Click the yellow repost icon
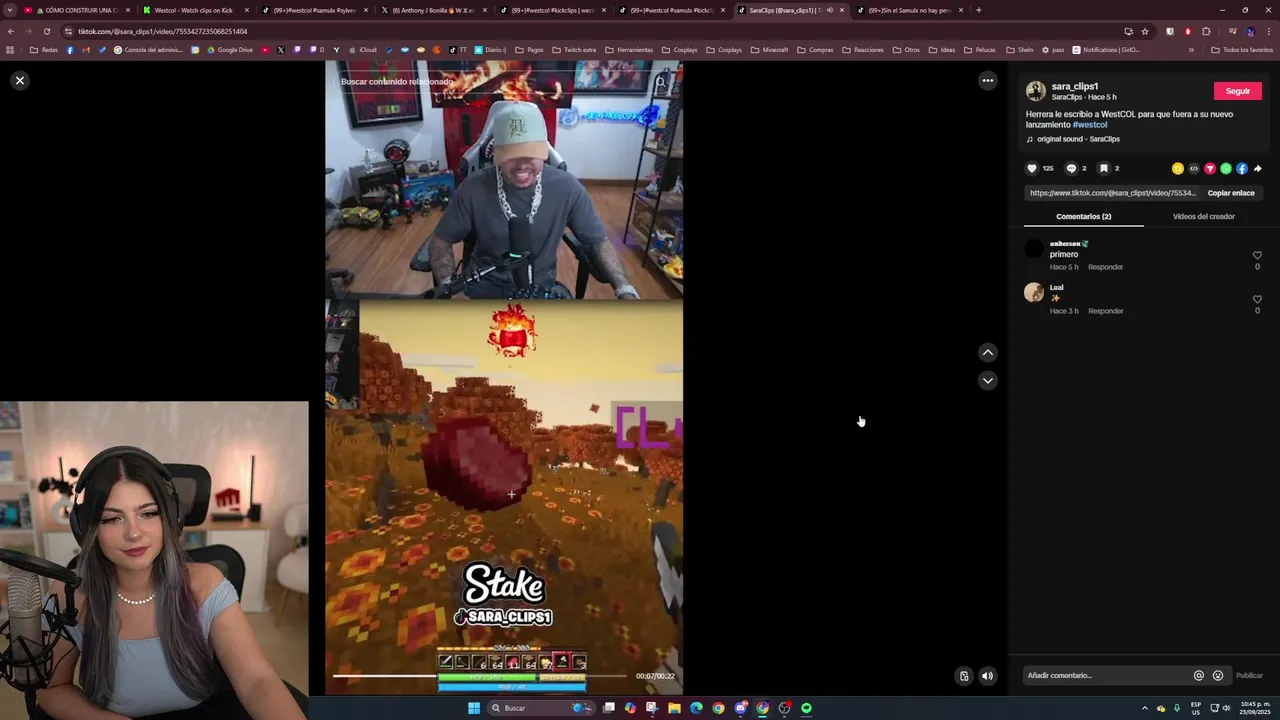 pos(1177,168)
